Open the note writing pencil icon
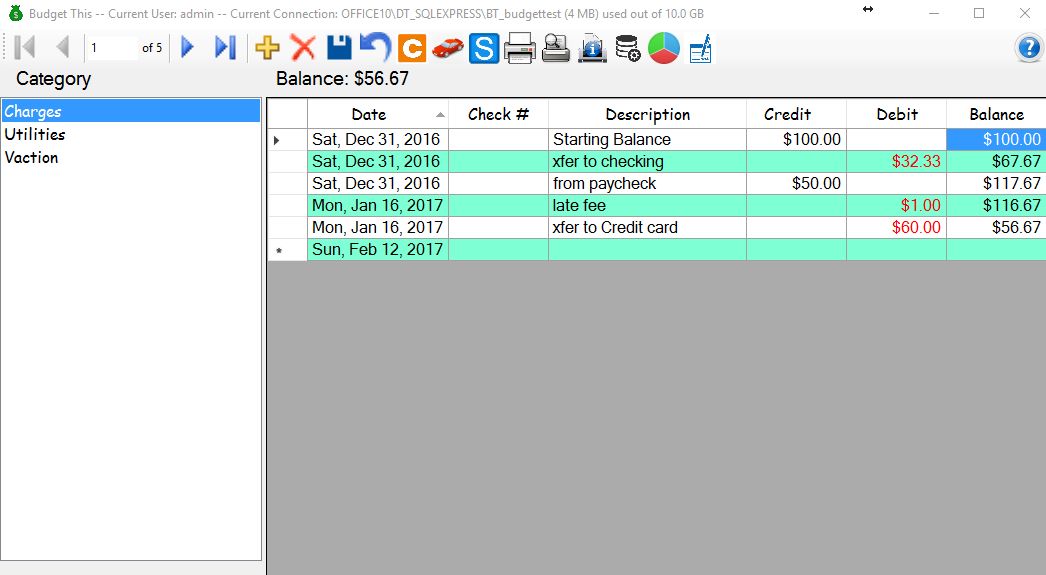This screenshot has height=575, width=1046. (x=700, y=48)
